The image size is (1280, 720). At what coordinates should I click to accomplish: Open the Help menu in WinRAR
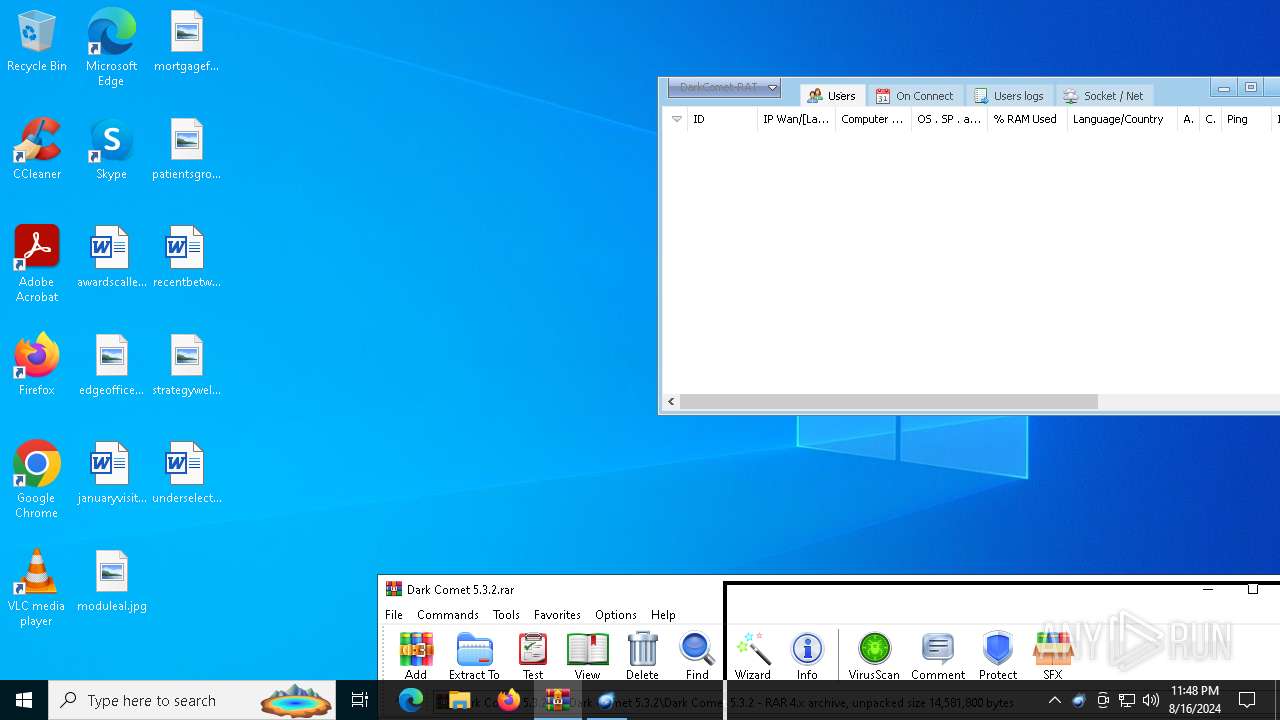coord(663,615)
